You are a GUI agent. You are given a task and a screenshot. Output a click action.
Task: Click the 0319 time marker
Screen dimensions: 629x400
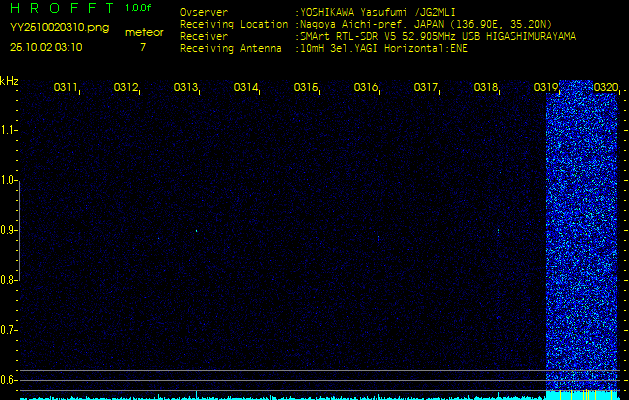pyautogui.click(x=545, y=87)
